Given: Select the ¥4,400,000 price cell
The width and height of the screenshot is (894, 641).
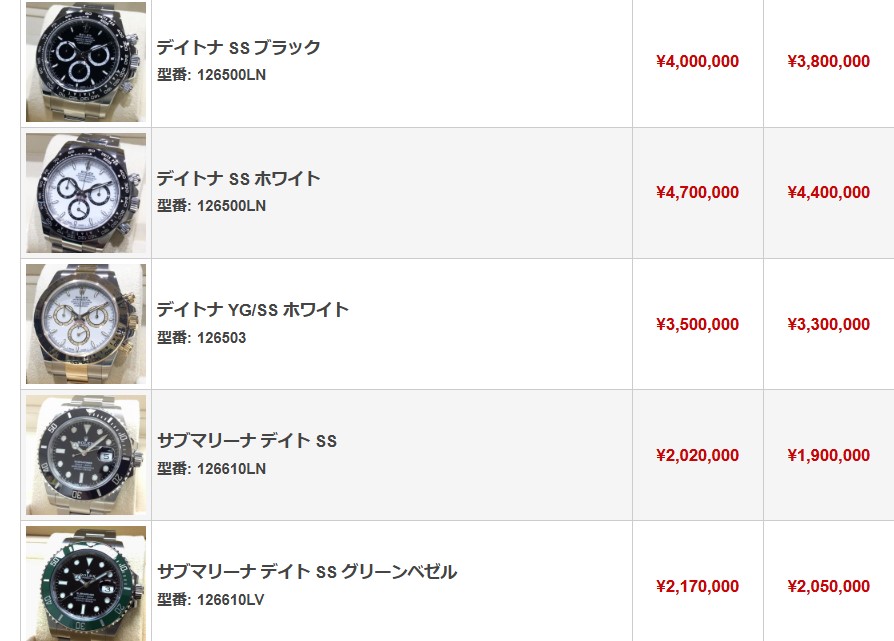Looking at the screenshot, I should [828, 193].
